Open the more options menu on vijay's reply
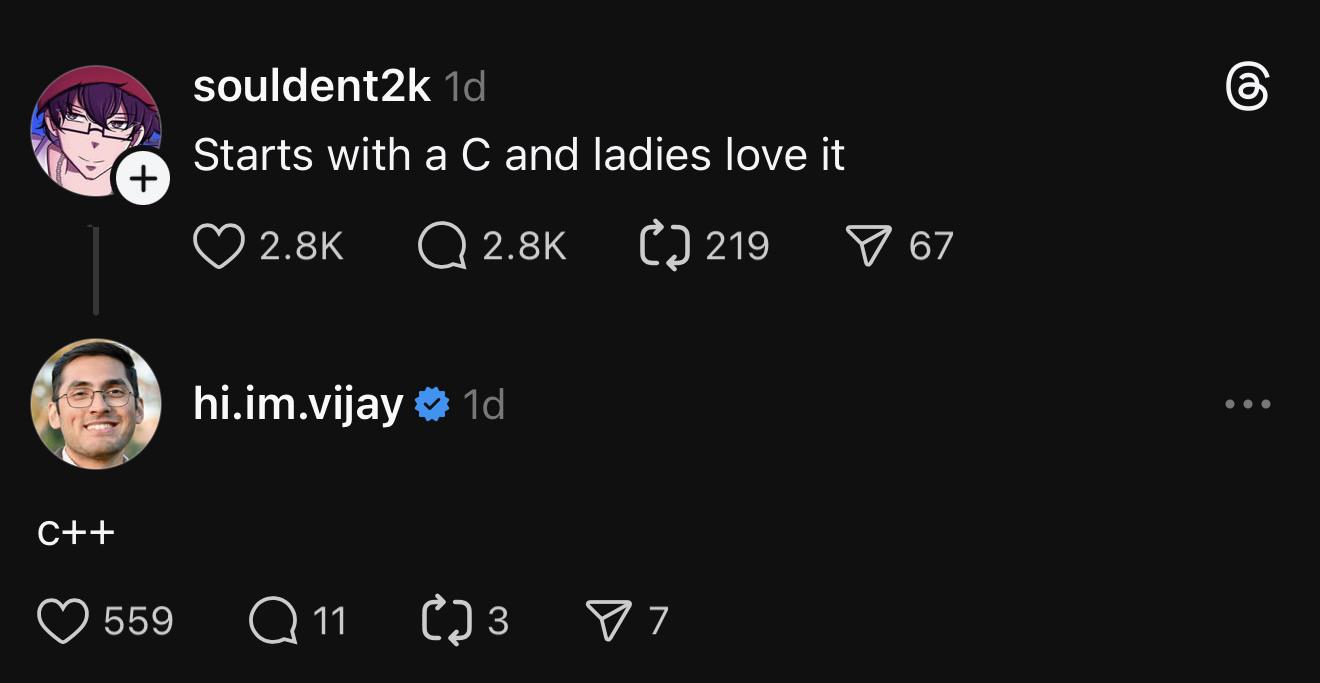Image resolution: width=1320 pixels, height=683 pixels. point(1246,403)
